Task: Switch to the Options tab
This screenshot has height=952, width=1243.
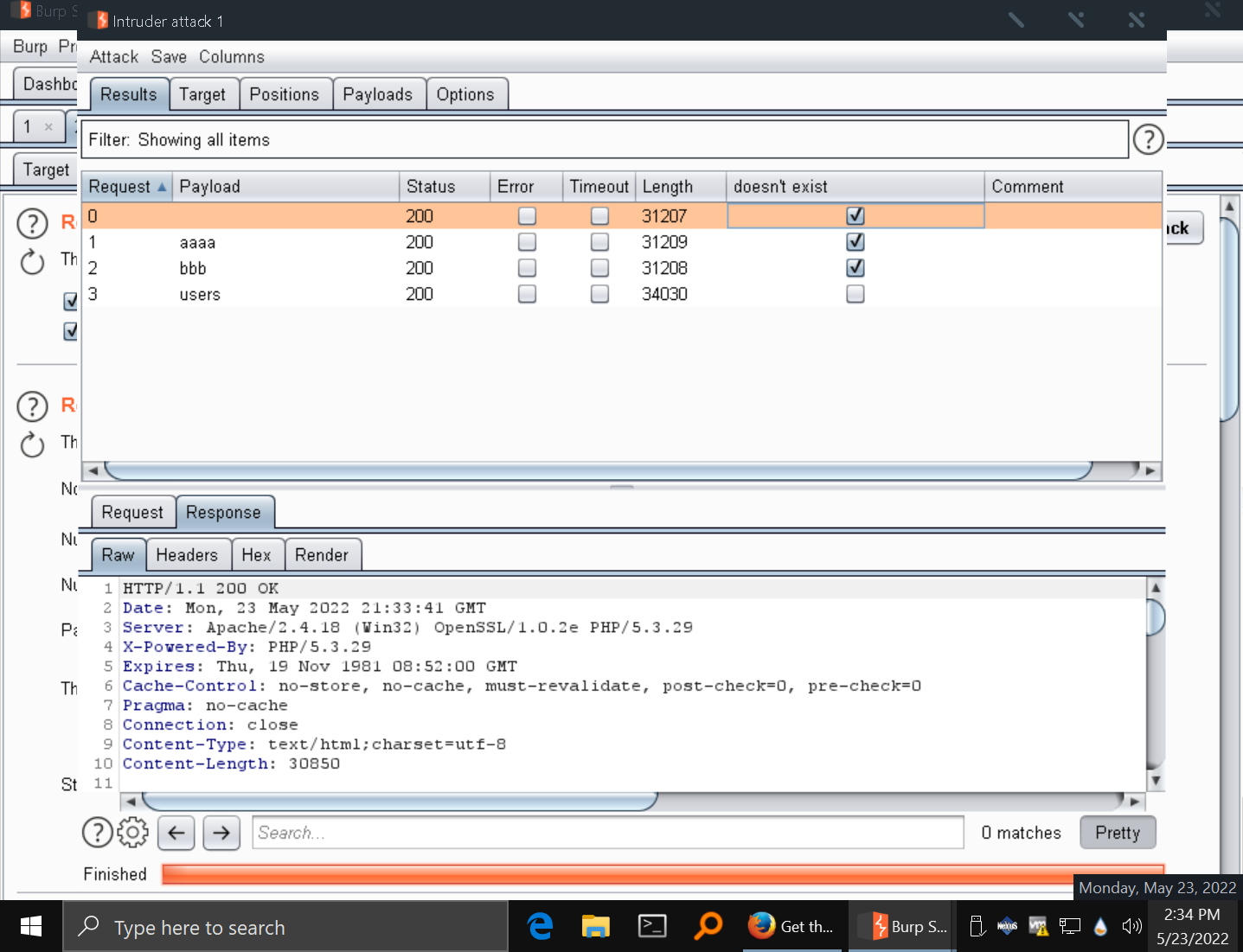Action: tap(465, 94)
